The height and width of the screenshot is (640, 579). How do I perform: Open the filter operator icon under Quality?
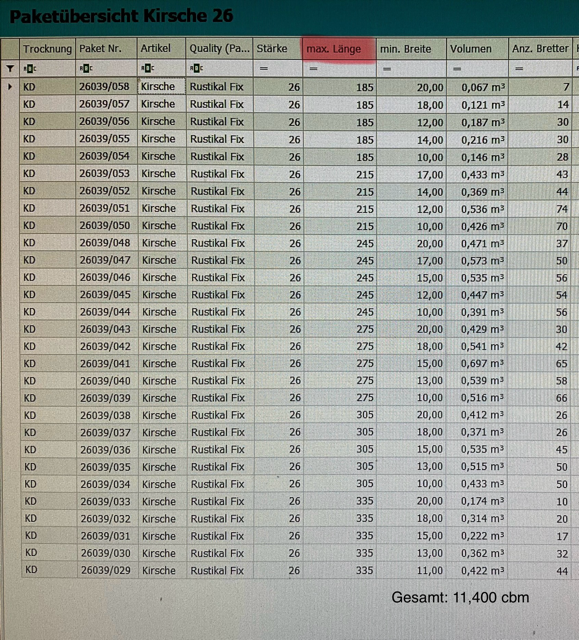click(196, 69)
